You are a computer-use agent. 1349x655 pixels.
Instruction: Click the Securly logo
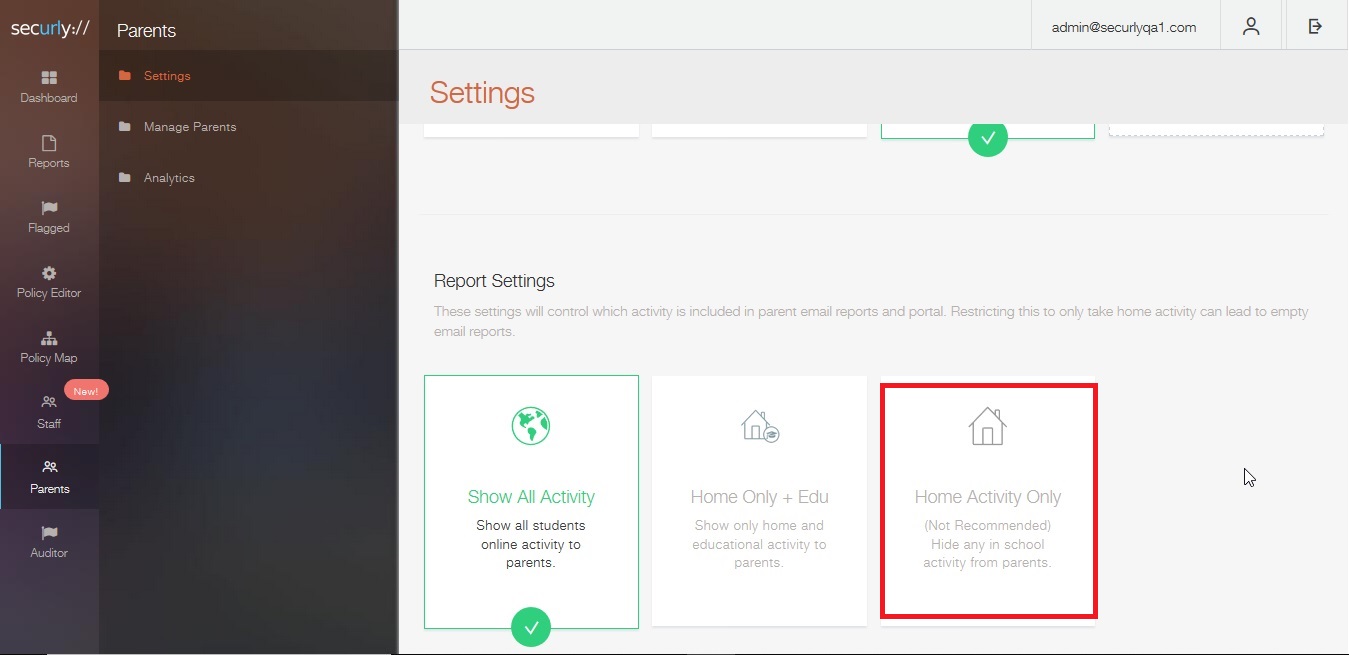tap(49, 29)
